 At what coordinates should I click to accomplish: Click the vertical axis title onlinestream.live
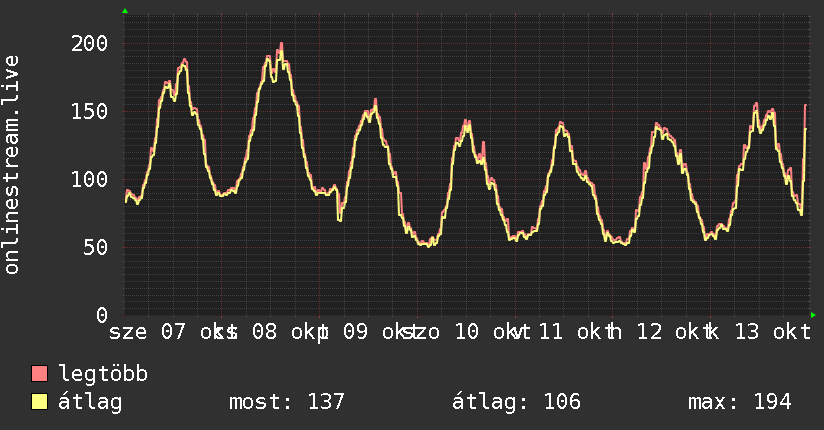[11, 165]
